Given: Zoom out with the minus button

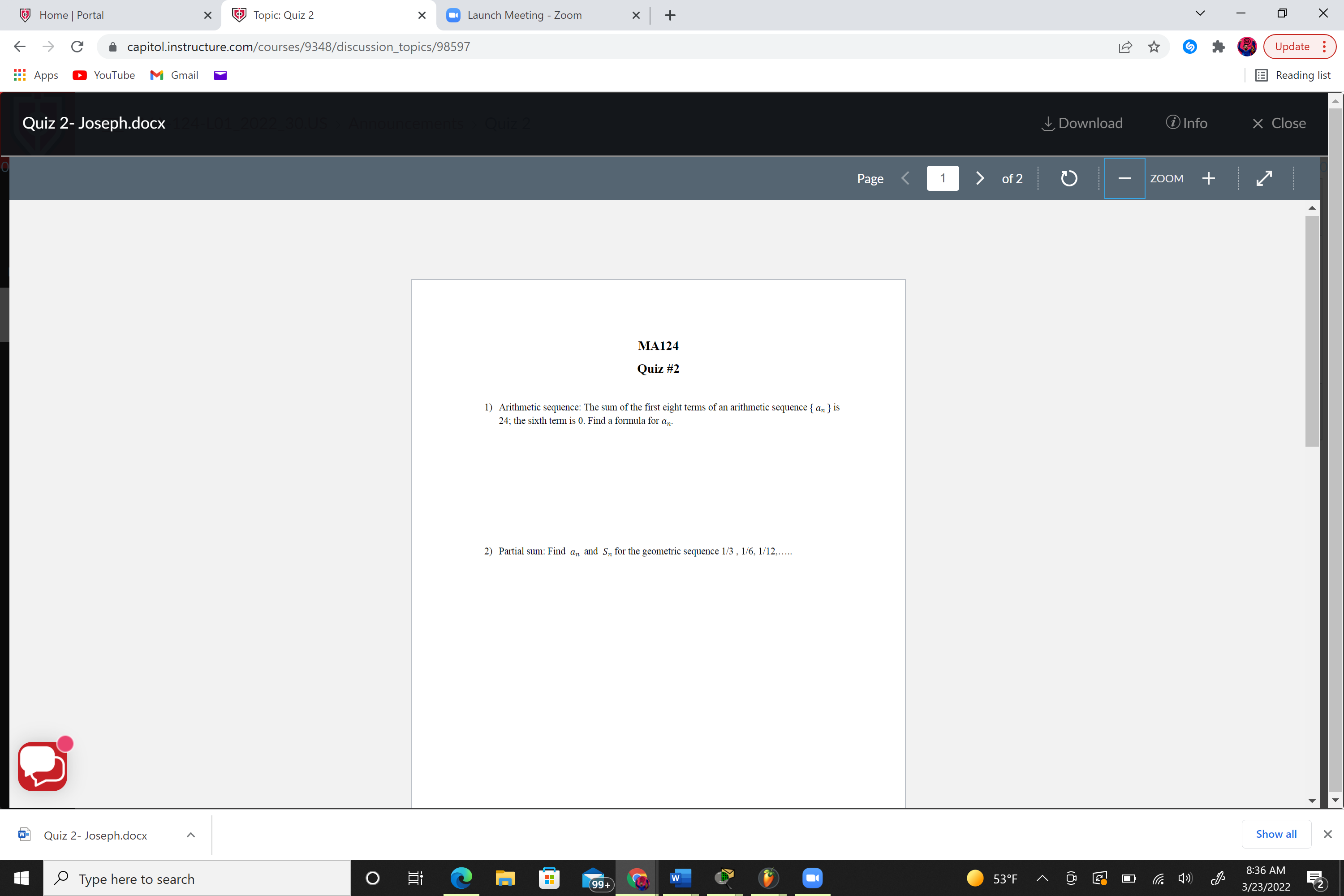Looking at the screenshot, I should (1124, 178).
